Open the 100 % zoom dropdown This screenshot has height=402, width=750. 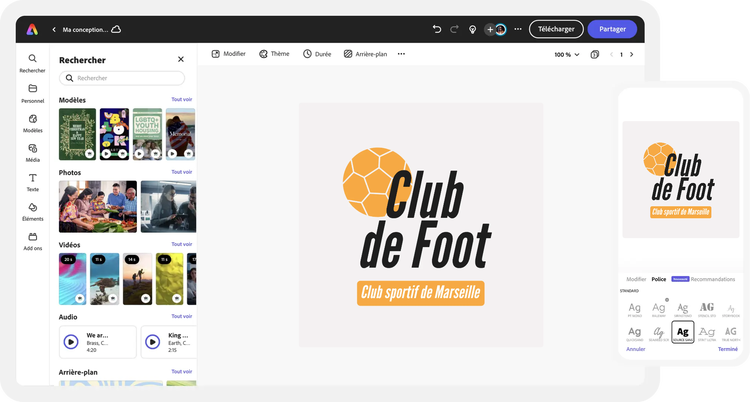point(566,54)
